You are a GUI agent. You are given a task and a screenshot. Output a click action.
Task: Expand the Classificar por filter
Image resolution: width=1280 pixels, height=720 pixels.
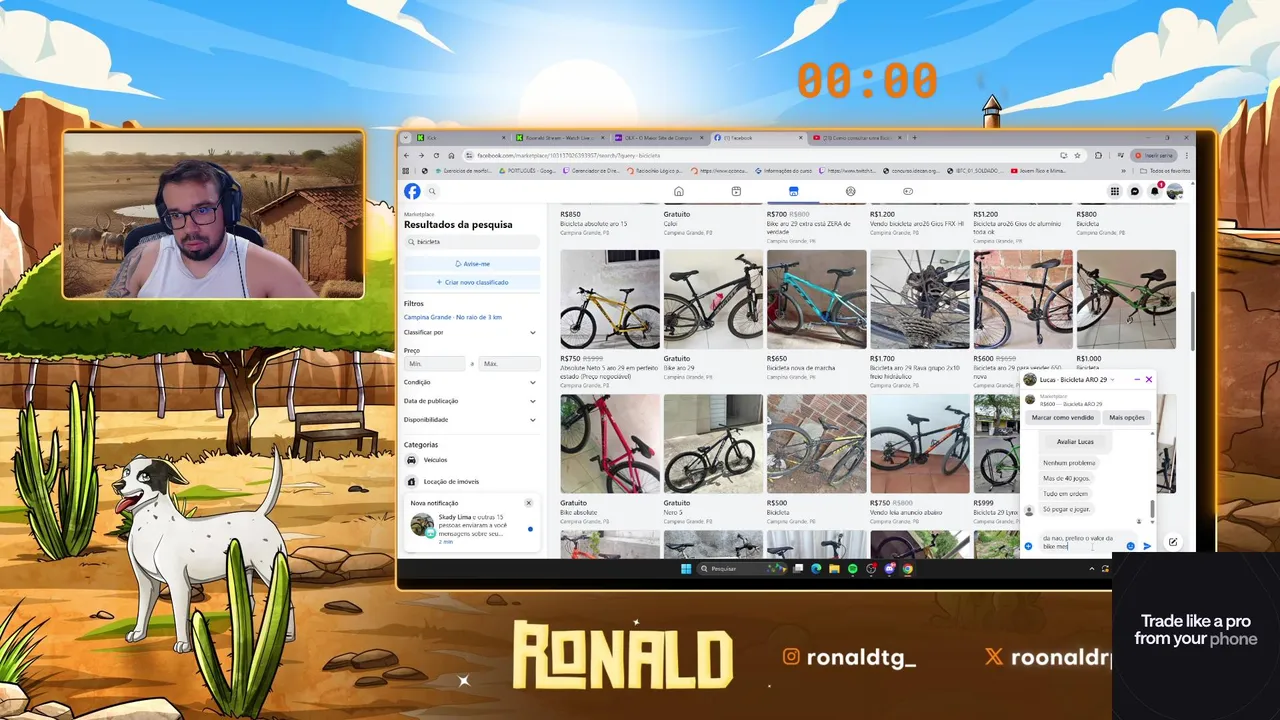tap(470, 332)
